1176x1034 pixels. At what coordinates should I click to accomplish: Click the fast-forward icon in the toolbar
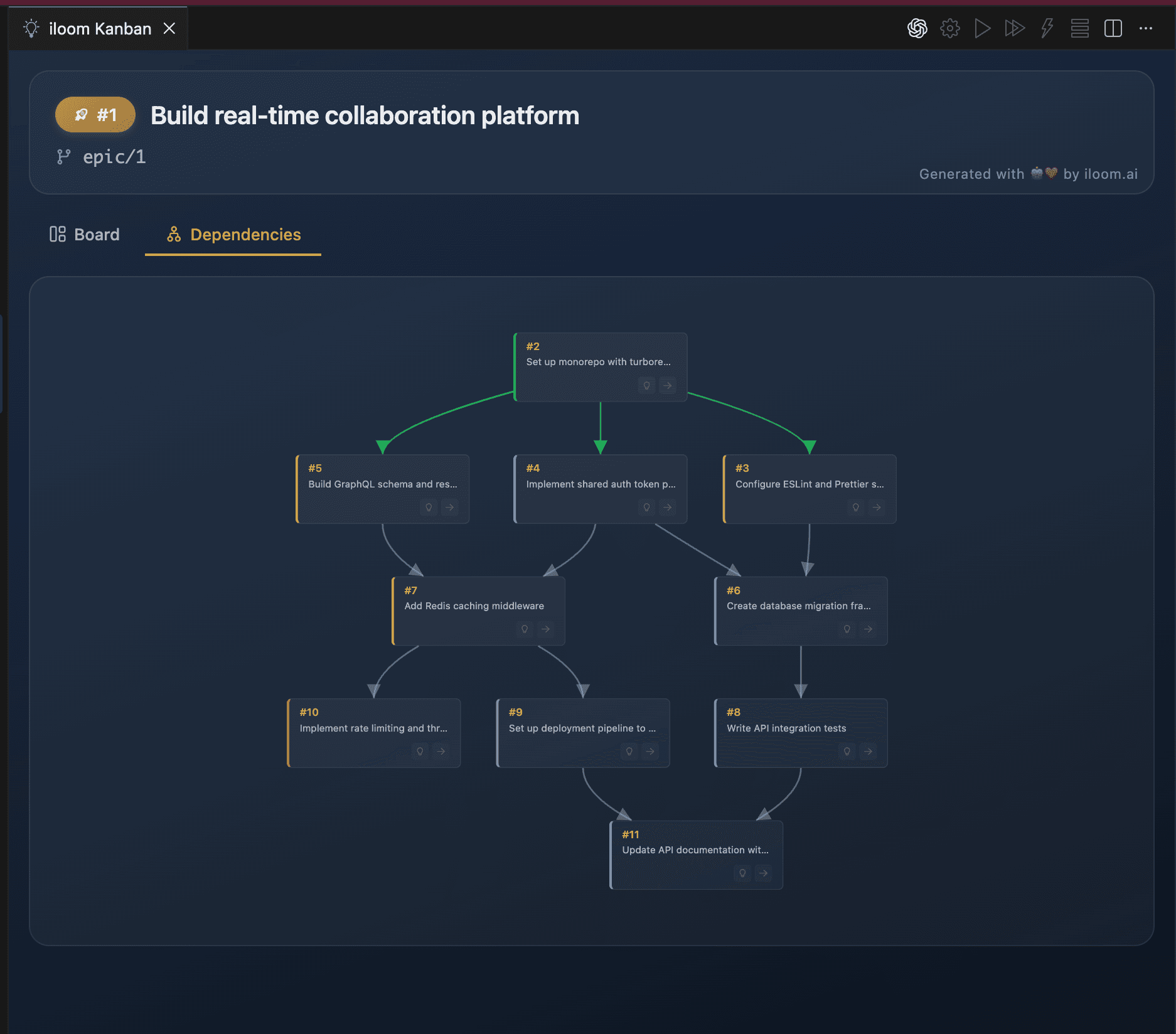coord(1014,28)
